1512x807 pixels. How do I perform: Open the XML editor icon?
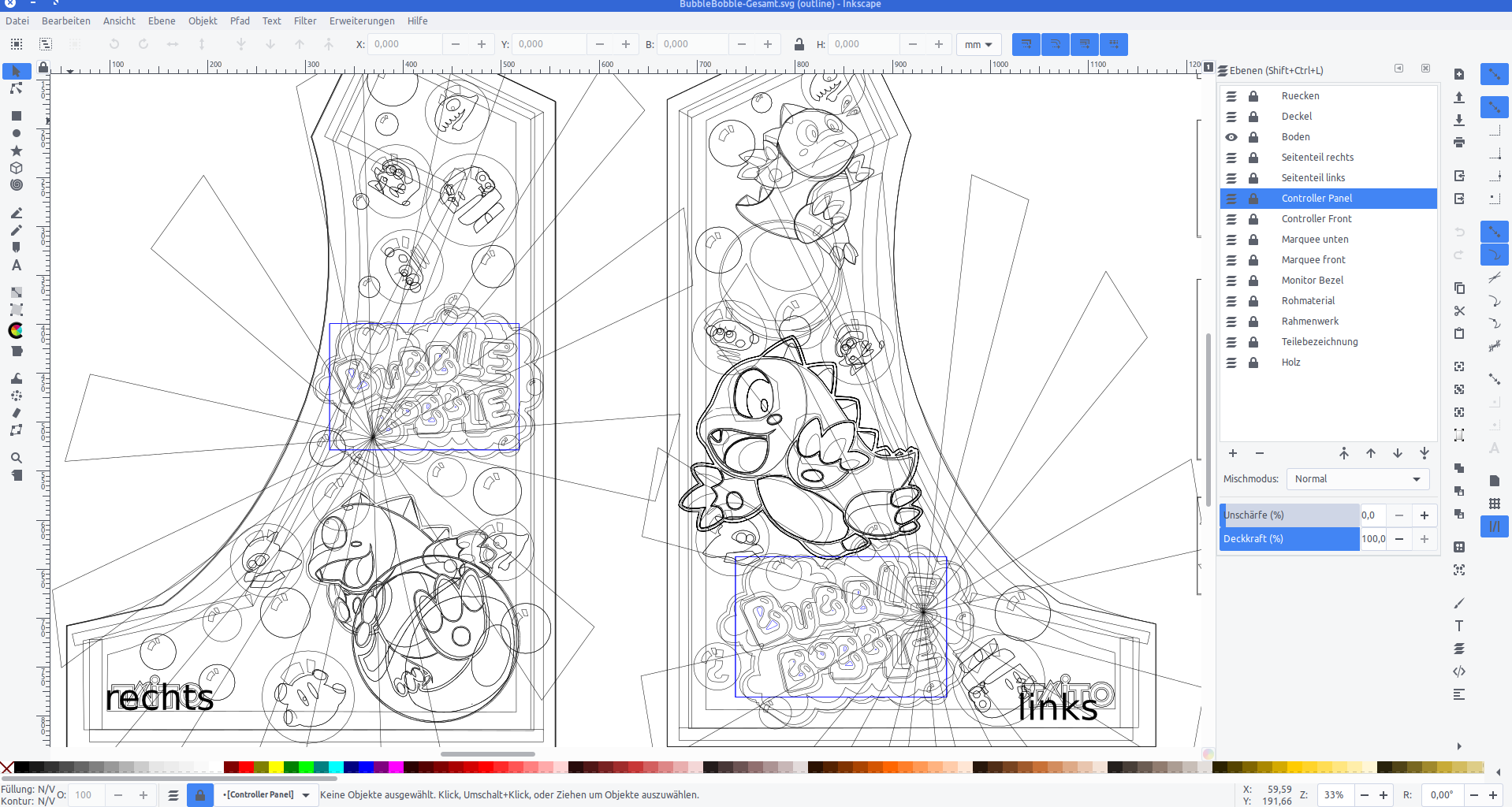(1459, 671)
